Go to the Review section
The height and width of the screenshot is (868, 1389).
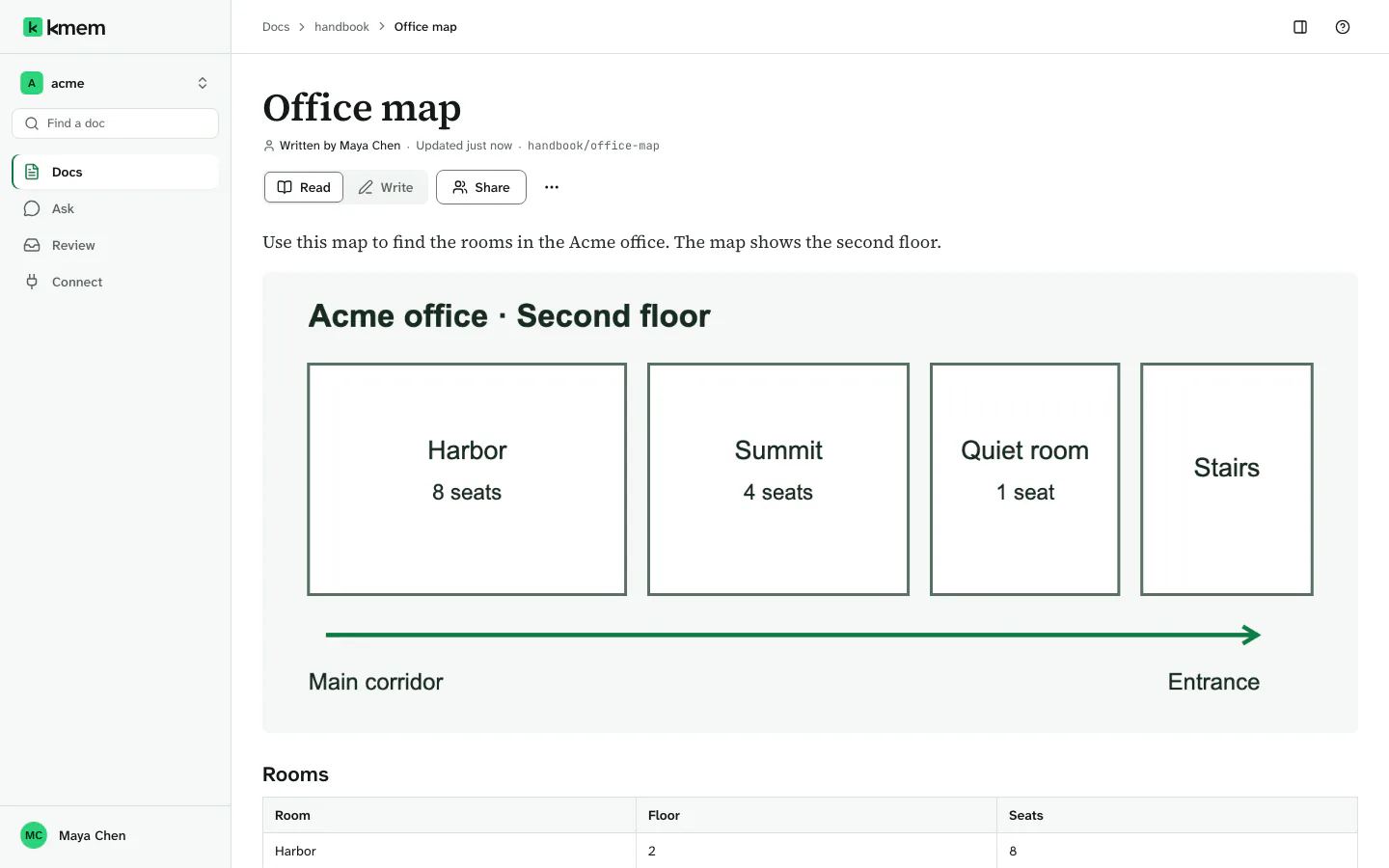[116, 245]
